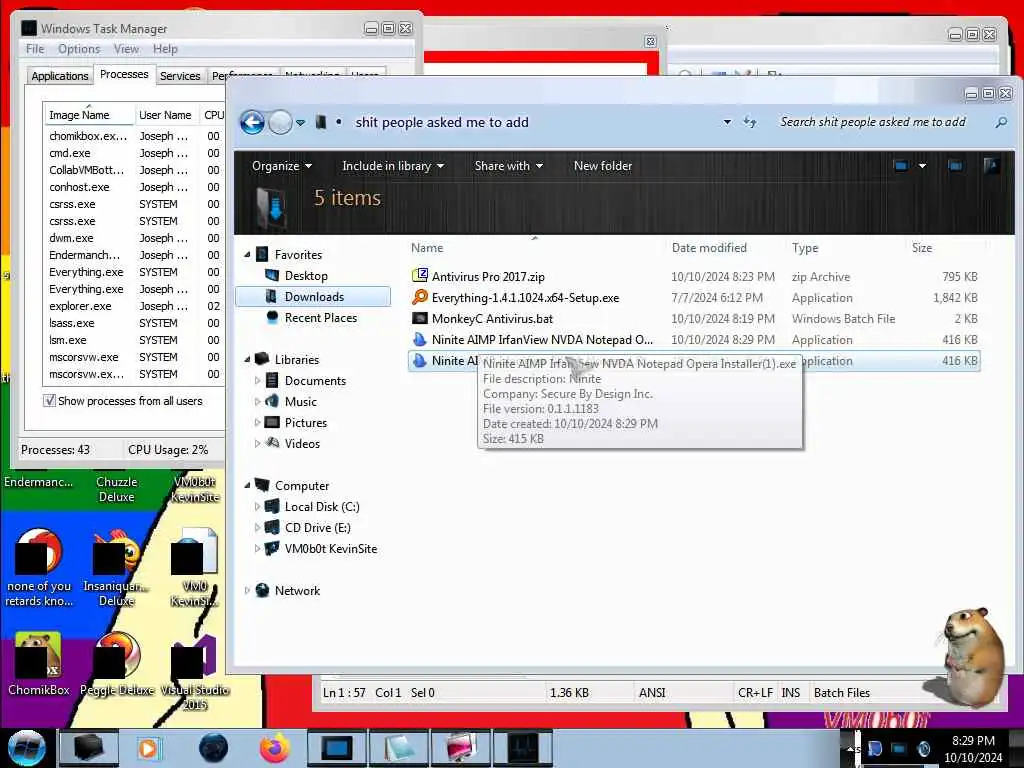Screen dimensions: 1024x768
Task: Click the change view icon in Explorer
Action: point(901,166)
